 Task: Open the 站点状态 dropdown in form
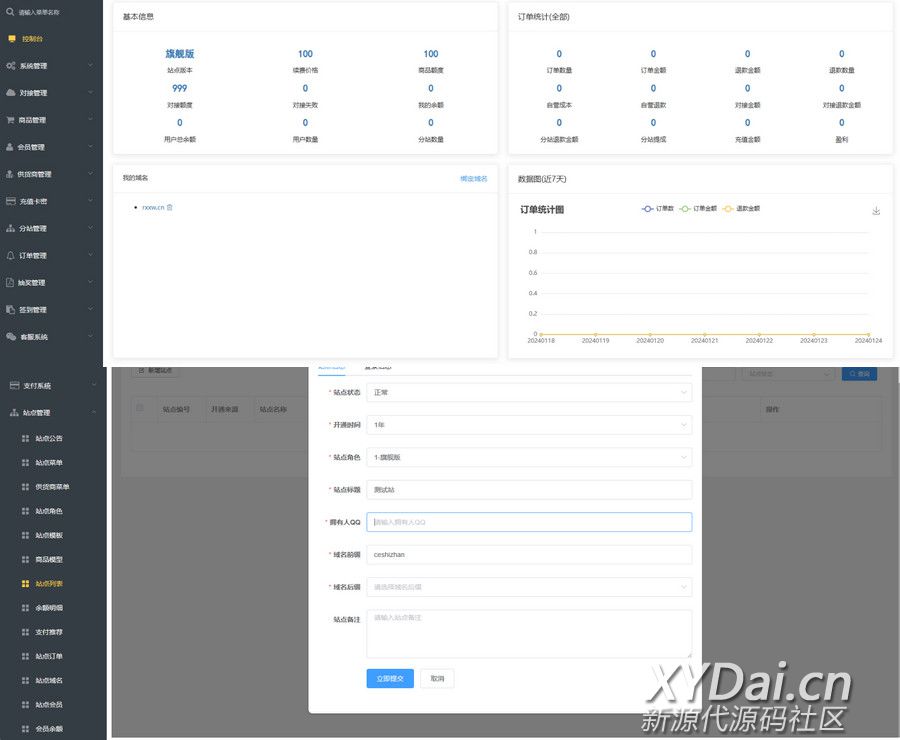tap(529, 393)
